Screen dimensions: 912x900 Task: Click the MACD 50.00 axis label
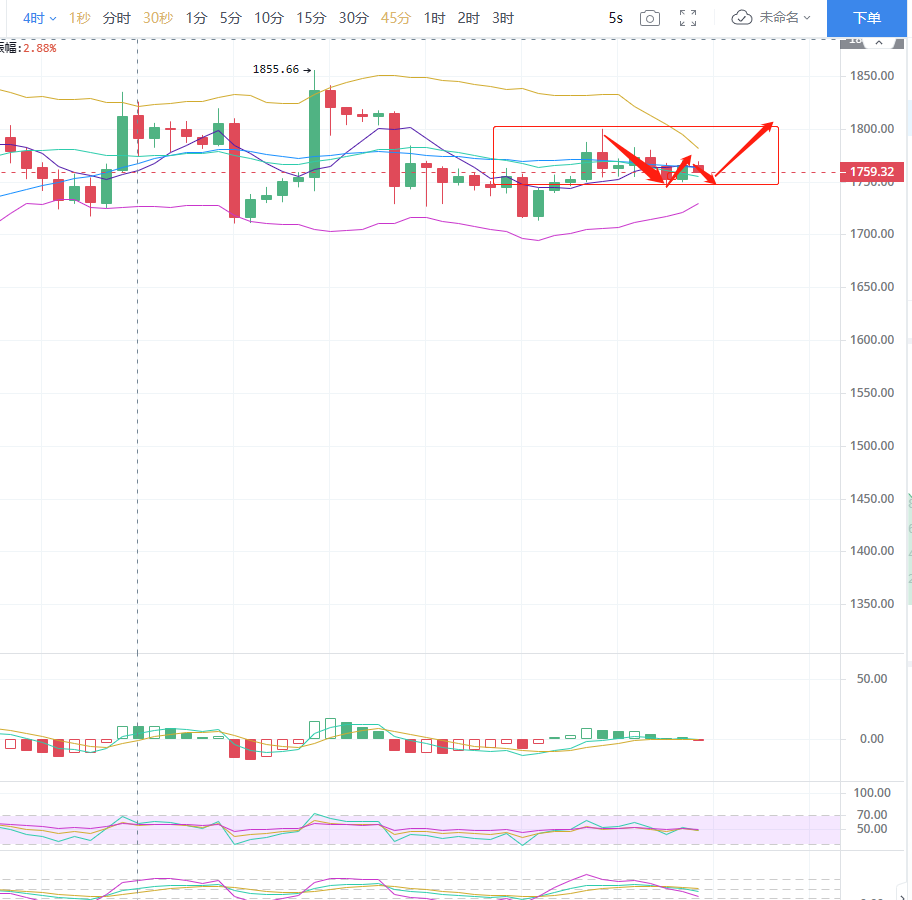872,679
